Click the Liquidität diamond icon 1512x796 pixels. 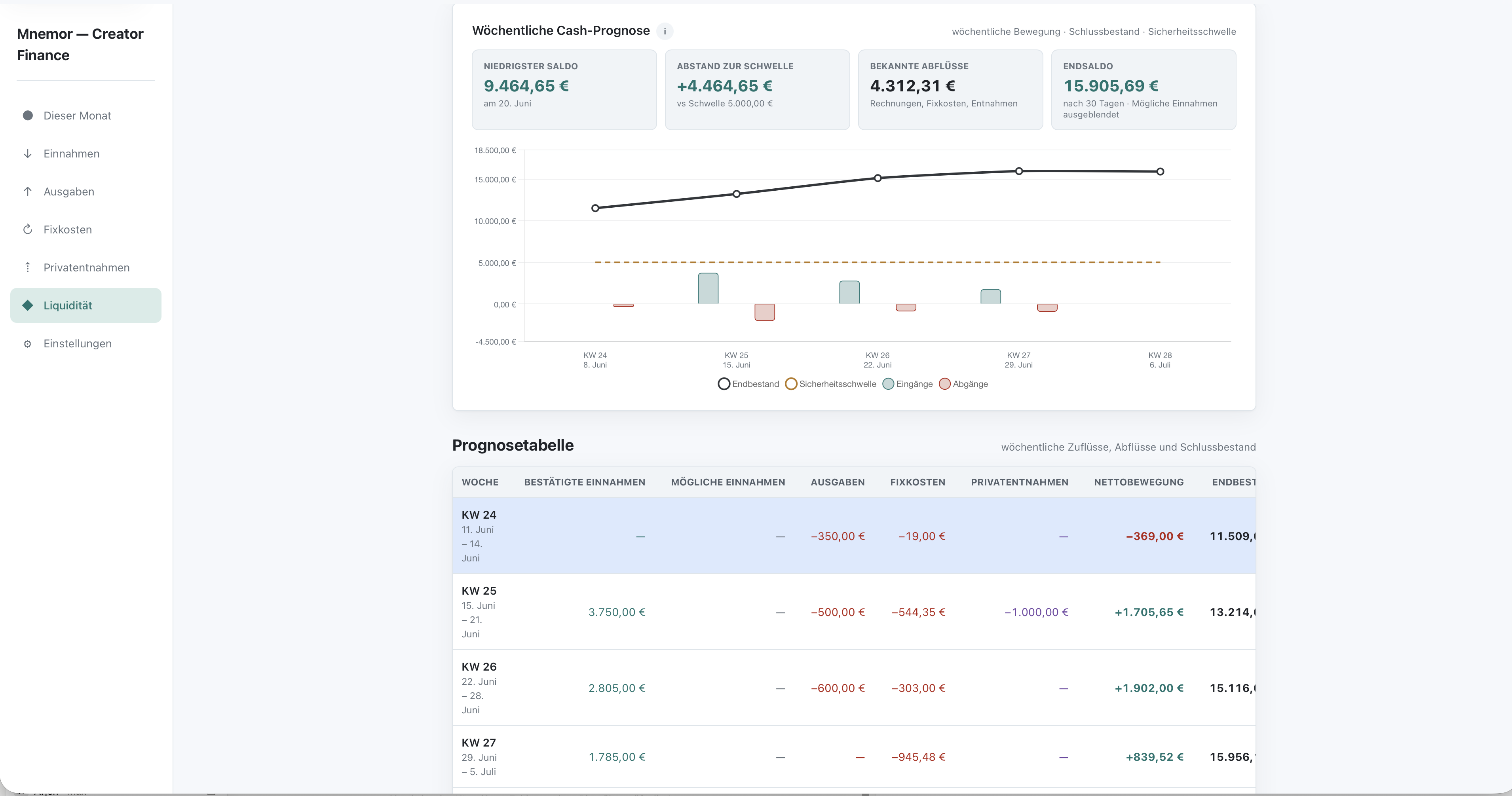[28, 305]
